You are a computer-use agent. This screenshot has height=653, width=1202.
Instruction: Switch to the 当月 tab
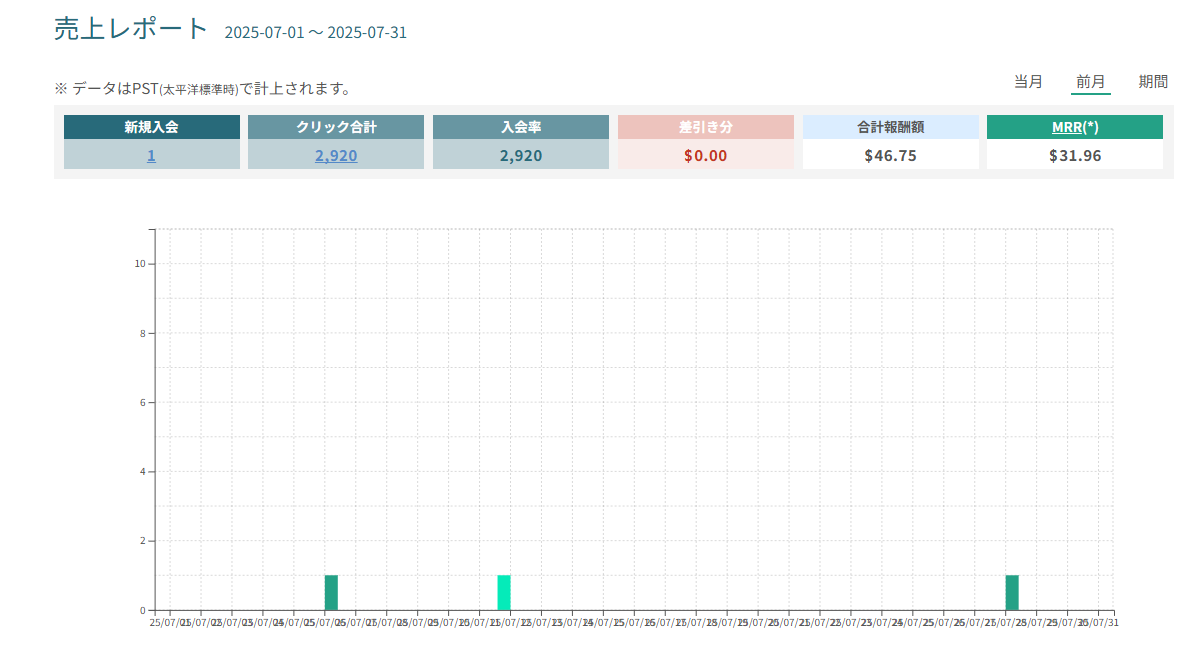1028,82
